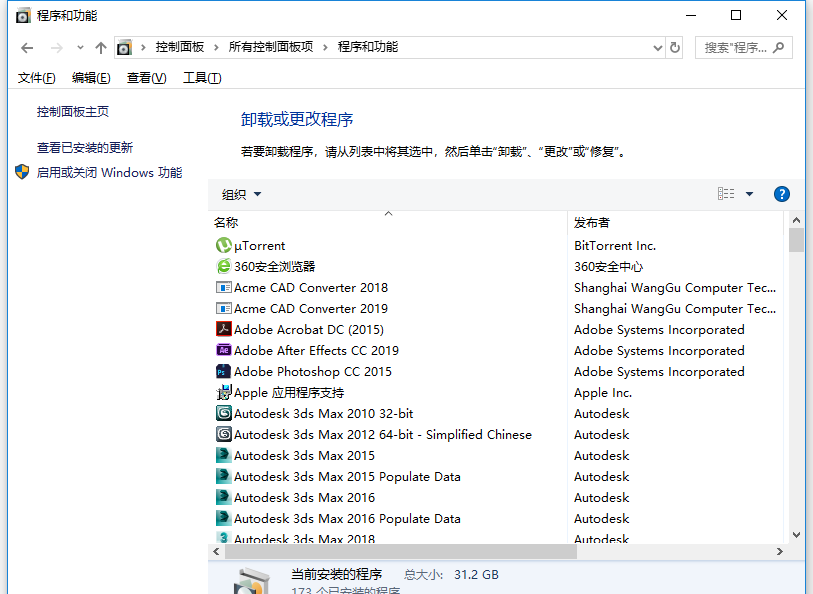Select the 3ds Max 2010 32-bit icon

coord(223,413)
